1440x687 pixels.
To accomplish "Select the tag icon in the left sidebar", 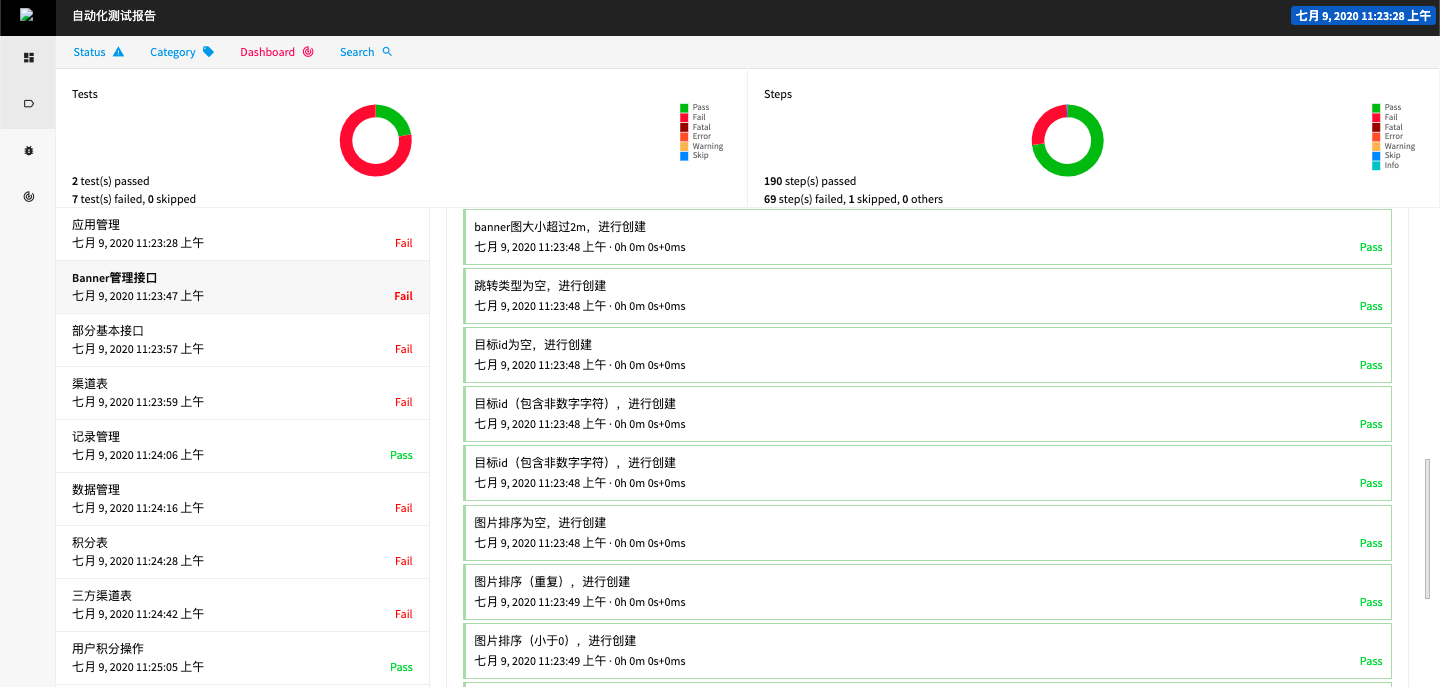I will (28, 102).
